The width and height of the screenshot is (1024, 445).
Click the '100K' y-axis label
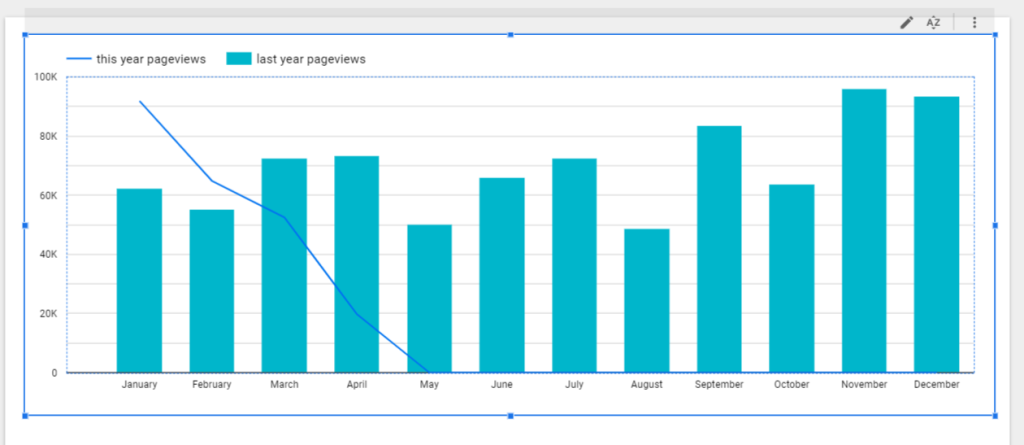45,77
